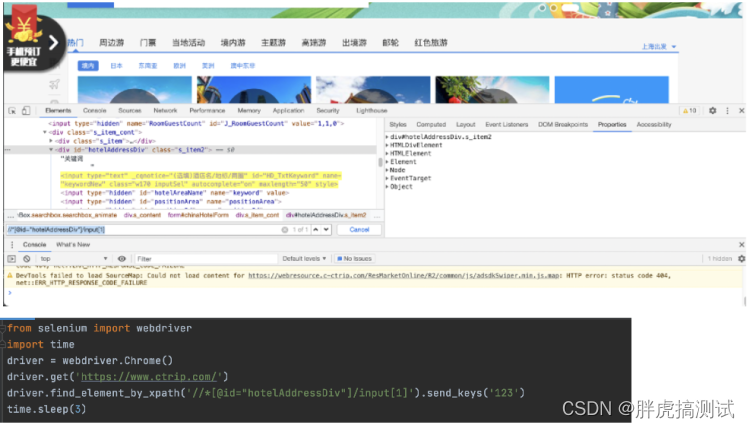
Task: Click Cancel in the element search bar
Action: point(359,230)
